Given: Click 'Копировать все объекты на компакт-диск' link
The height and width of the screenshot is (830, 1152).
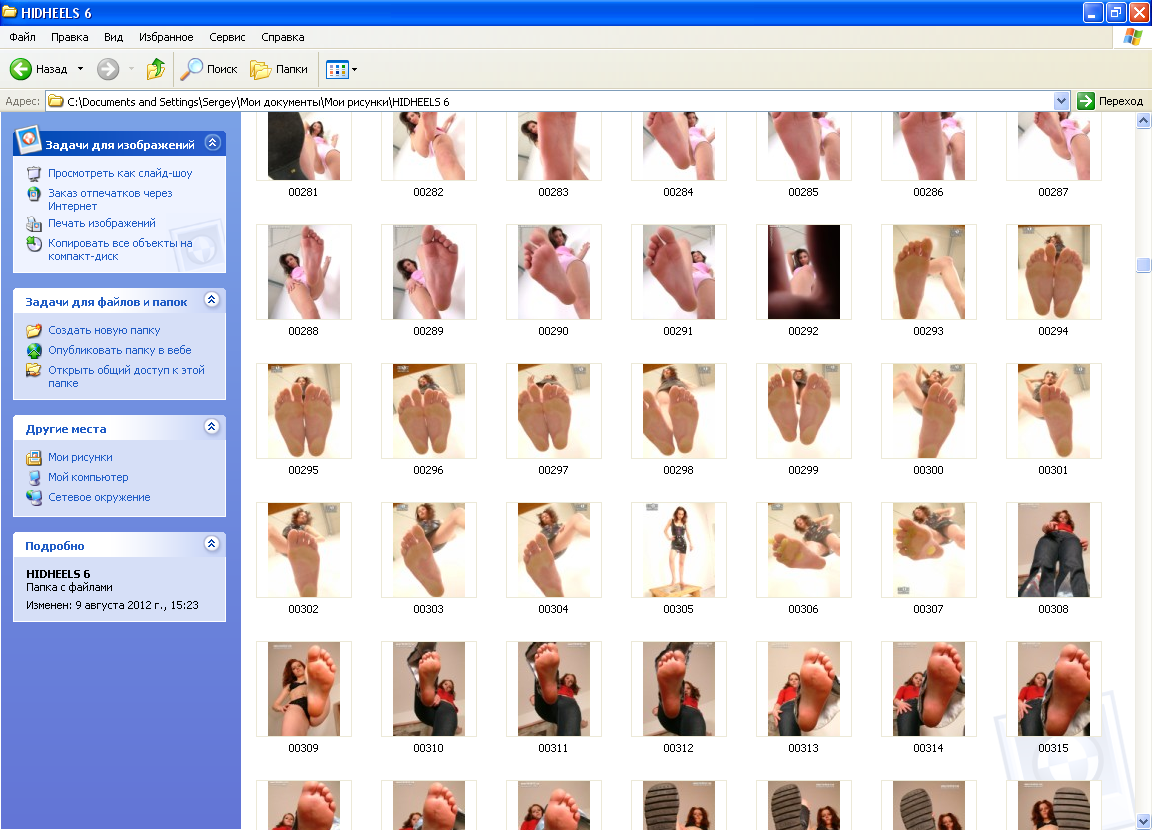Looking at the screenshot, I should click(x=120, y=250).
